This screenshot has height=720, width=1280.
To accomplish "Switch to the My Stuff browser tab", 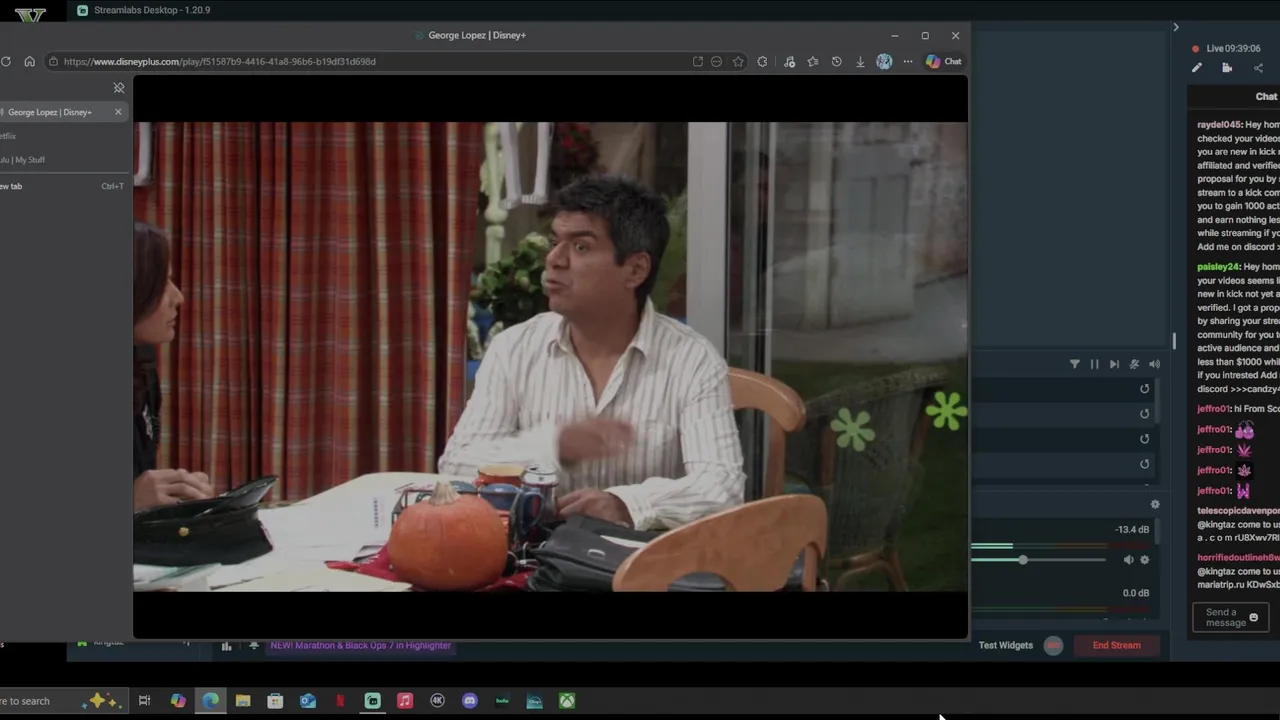I will [22, 160].
